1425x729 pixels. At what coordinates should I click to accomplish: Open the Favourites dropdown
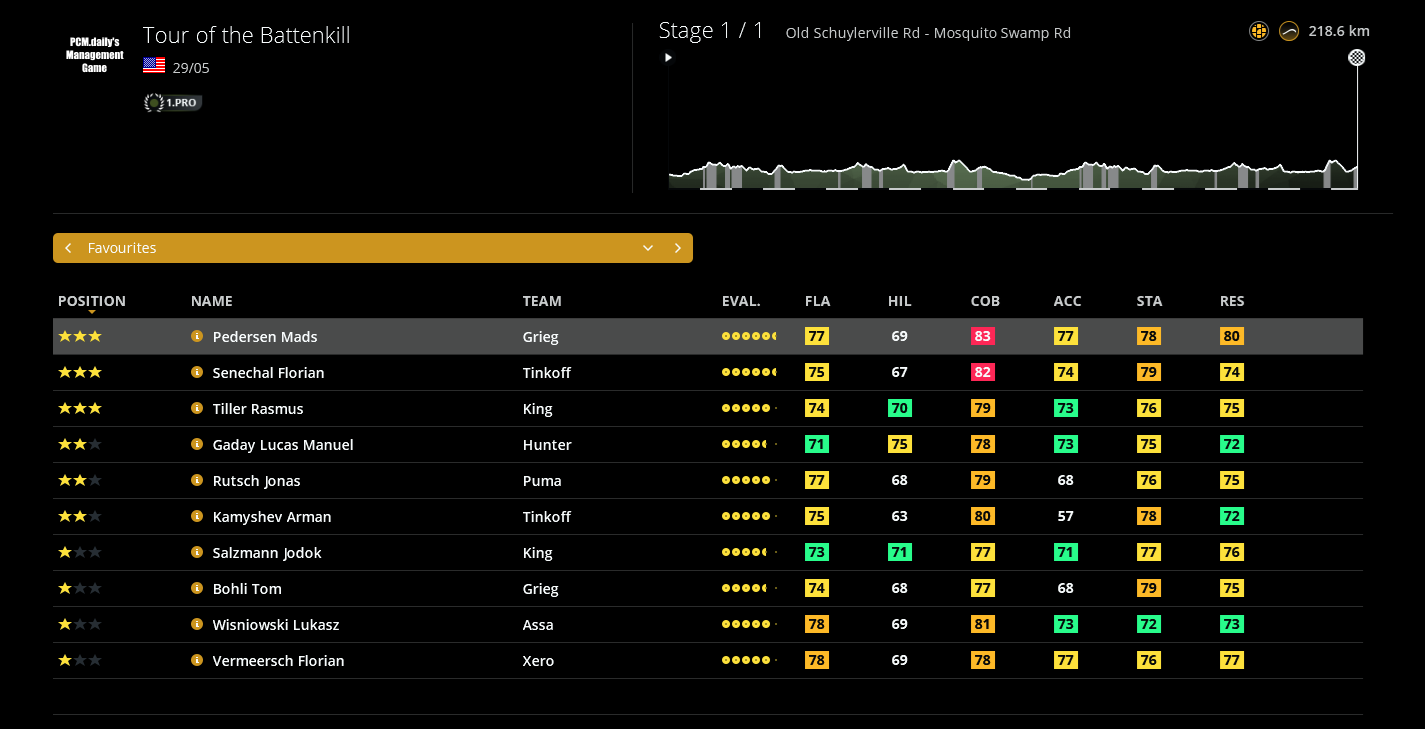click(648, 247)
